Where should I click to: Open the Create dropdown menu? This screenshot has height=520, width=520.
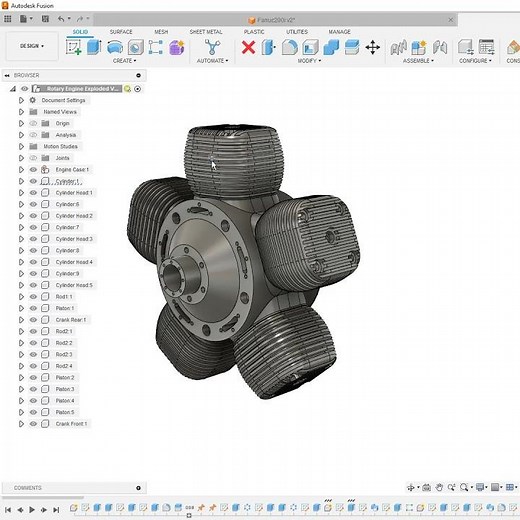[125, 61]
